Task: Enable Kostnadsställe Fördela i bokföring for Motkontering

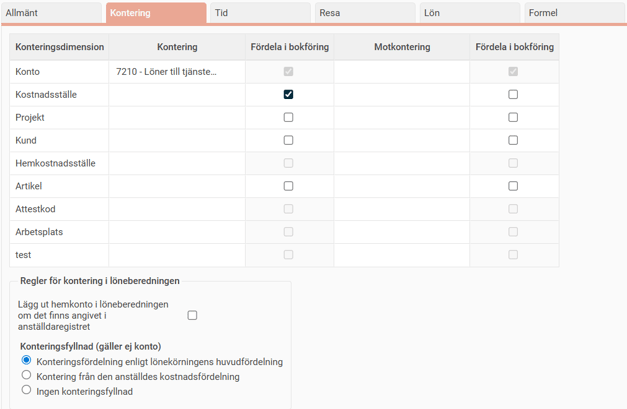Action: coord(513,95)
